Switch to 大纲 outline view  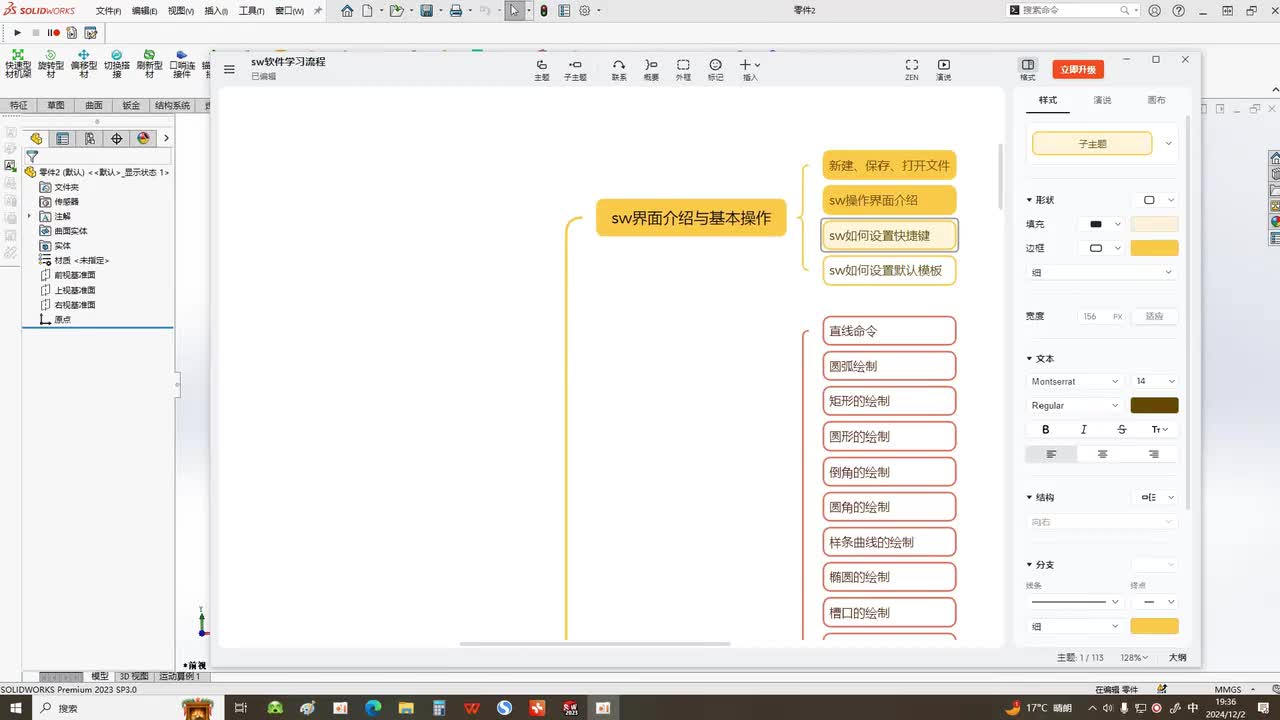(x=1177, y=658)
